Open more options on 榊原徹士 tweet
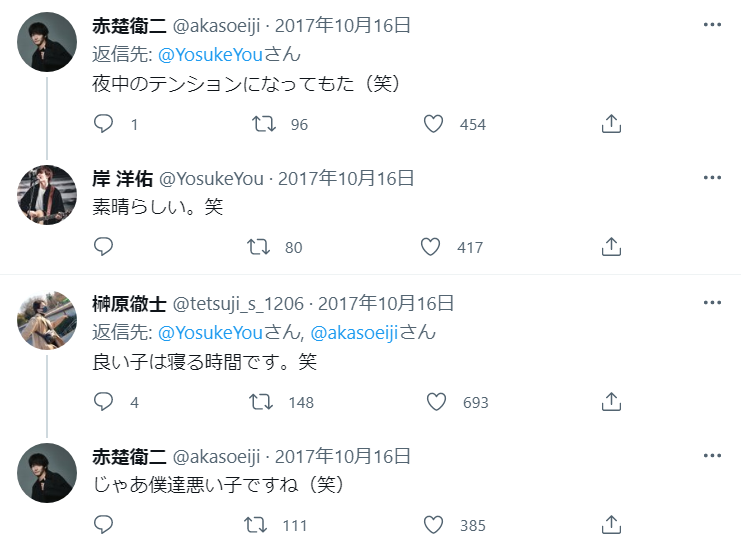Image resolution: width=741 pixels, height=552 pixels. 712,302
